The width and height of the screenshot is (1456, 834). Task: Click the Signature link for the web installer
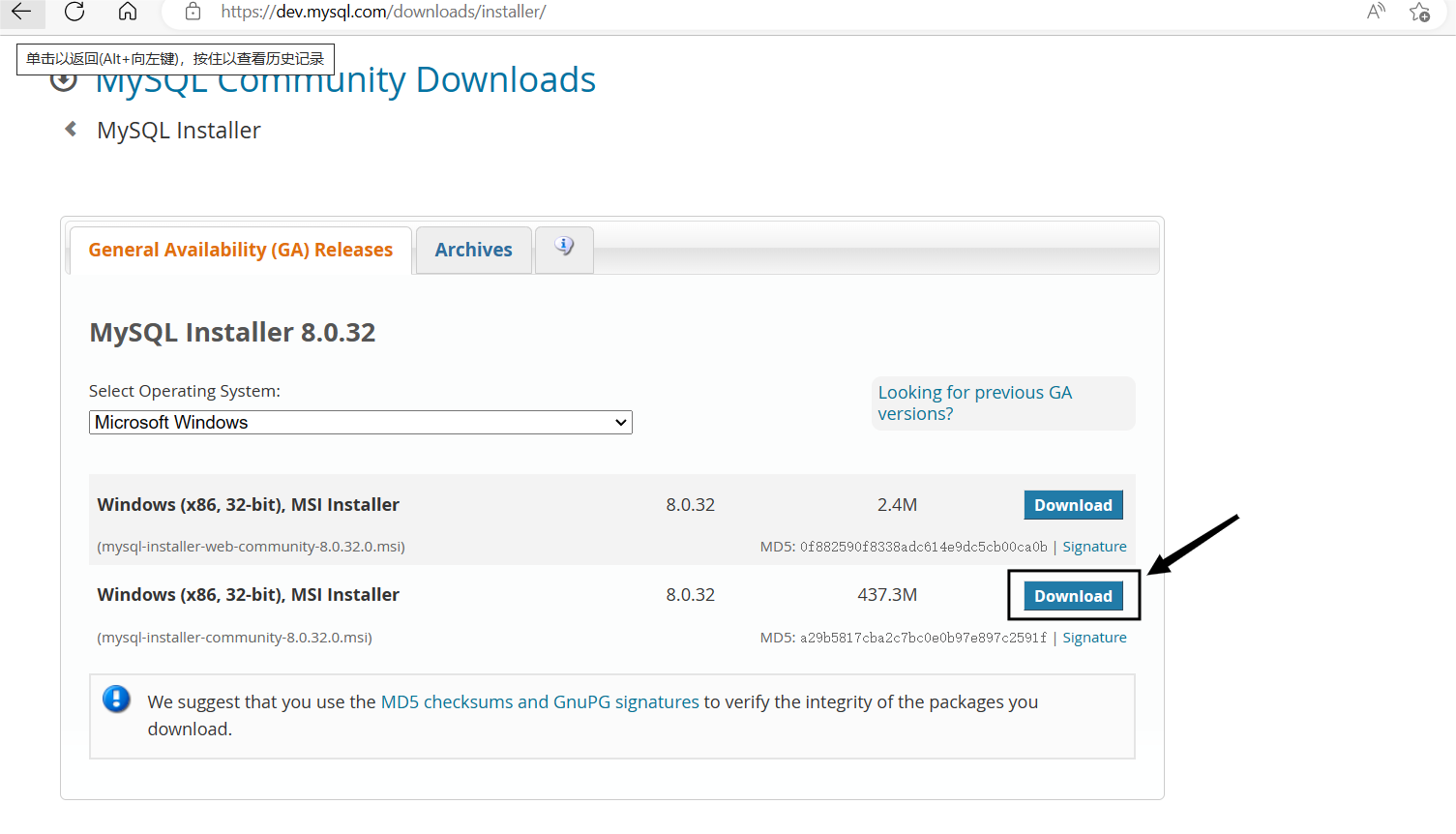tap(1094, 546)
